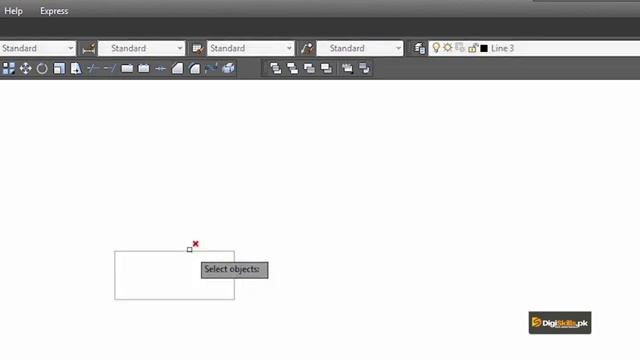Activate the Join tool
Image resolution: width=640 pixels, height=360 pixels.
pos(160,68)
